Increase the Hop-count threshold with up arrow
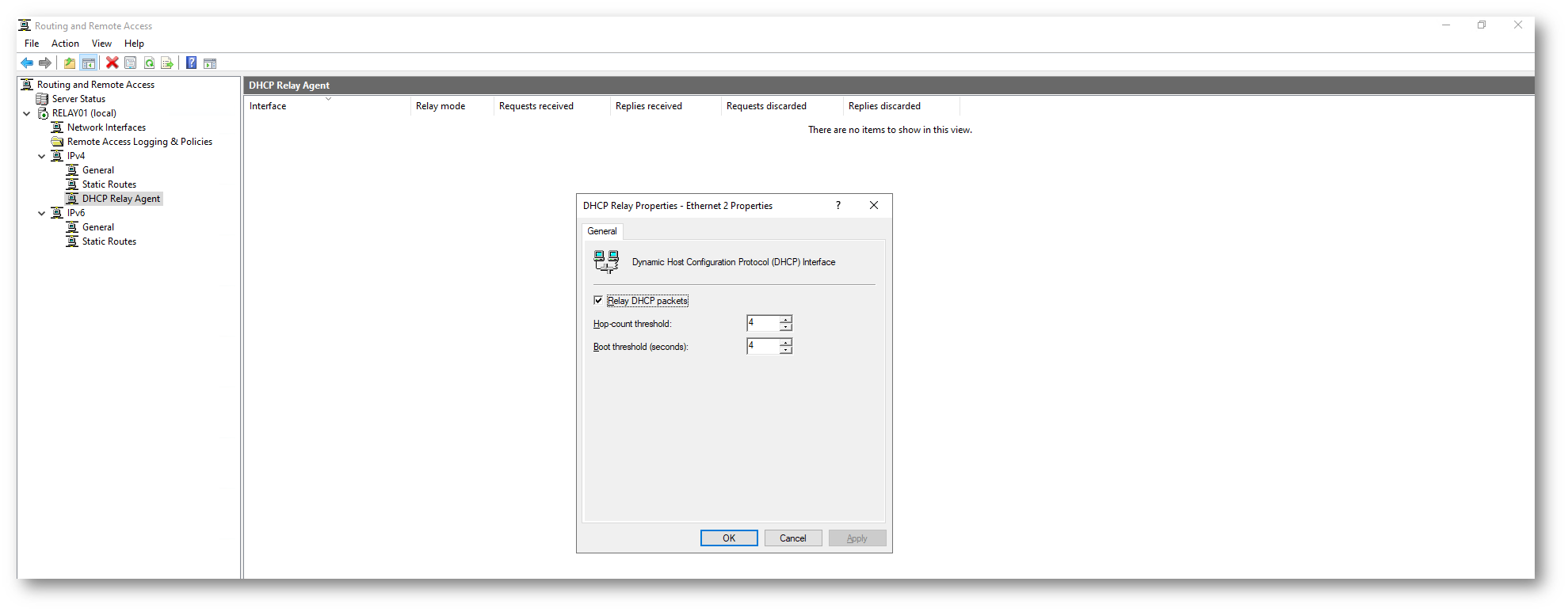This screenshot has height=612, width=1568. tap(785, 320)
